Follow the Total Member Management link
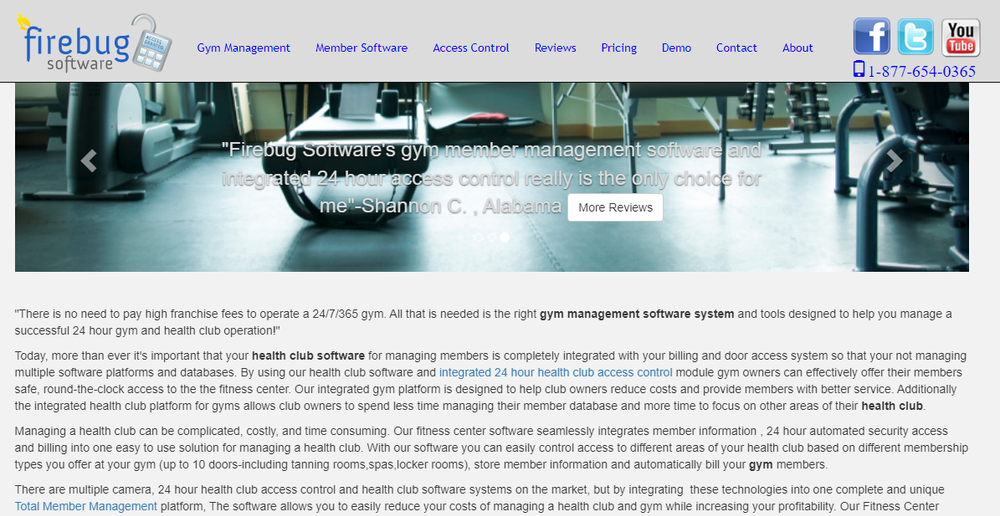The height and width of the screenshot is (516, 1000). pos(86,506)
